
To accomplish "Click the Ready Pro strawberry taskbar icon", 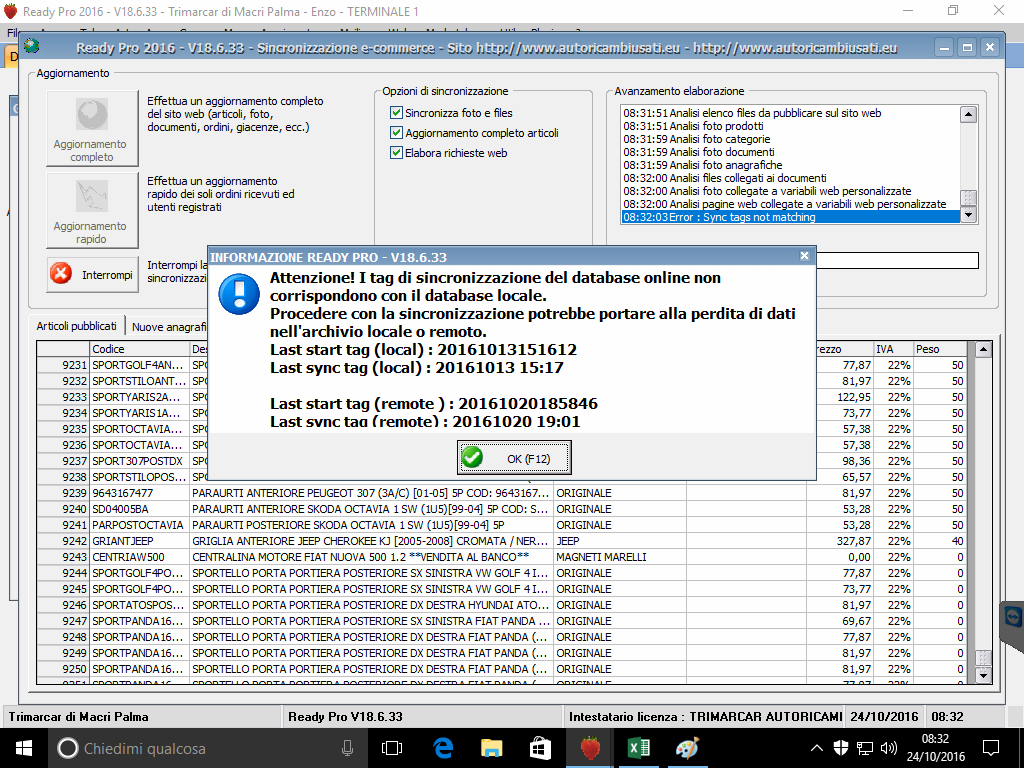I will pos(590,748).
